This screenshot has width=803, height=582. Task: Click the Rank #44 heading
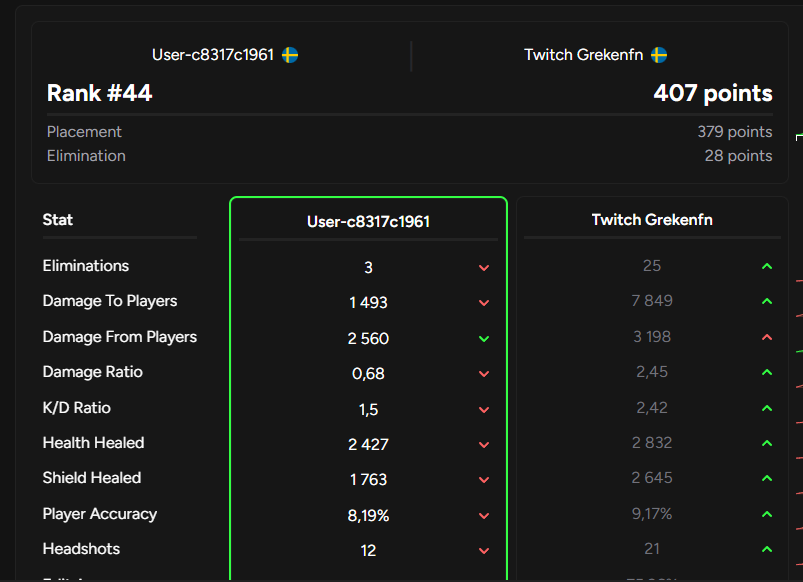tap(99, 93)
